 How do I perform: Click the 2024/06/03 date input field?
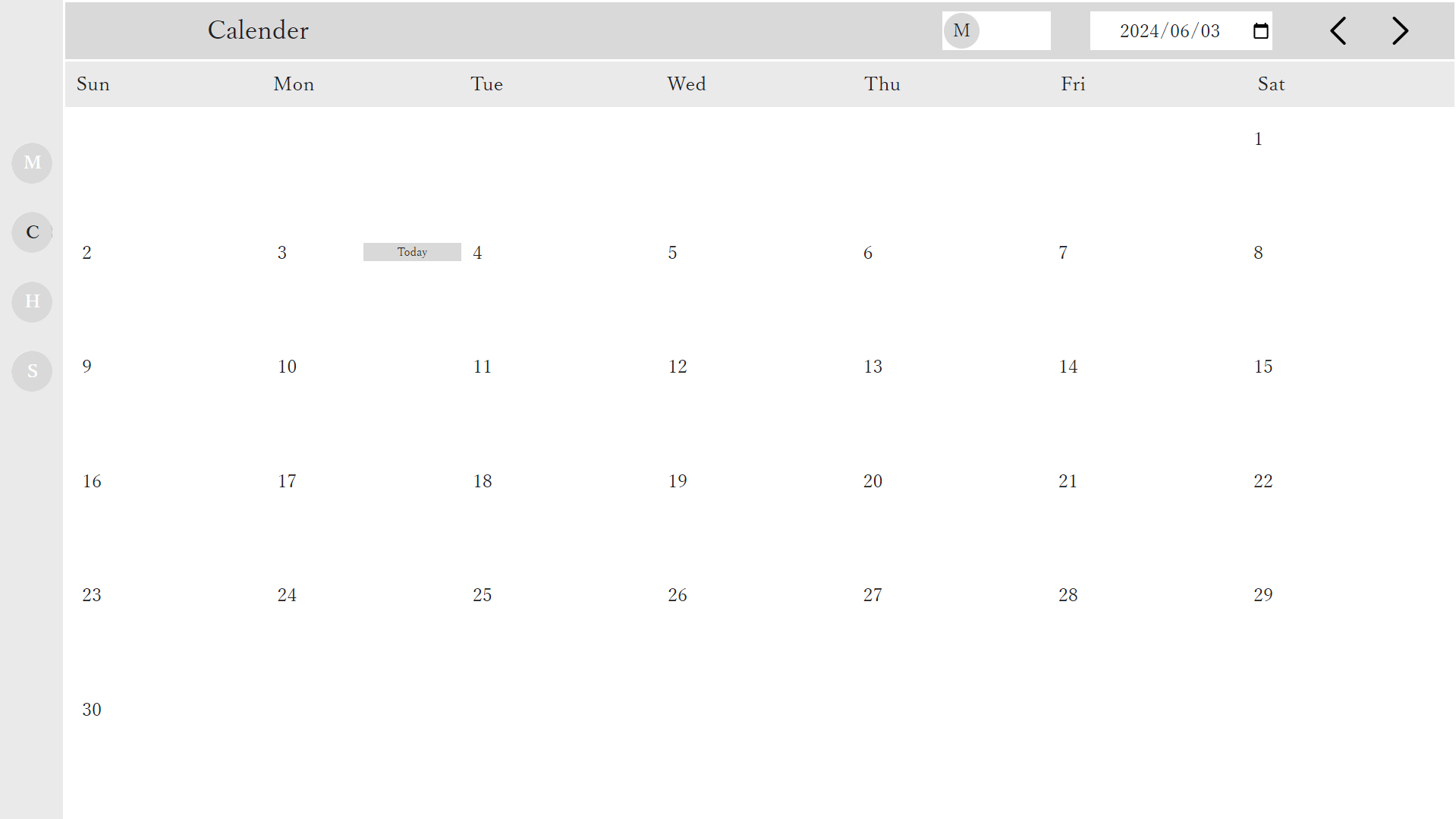(1181, 31)
